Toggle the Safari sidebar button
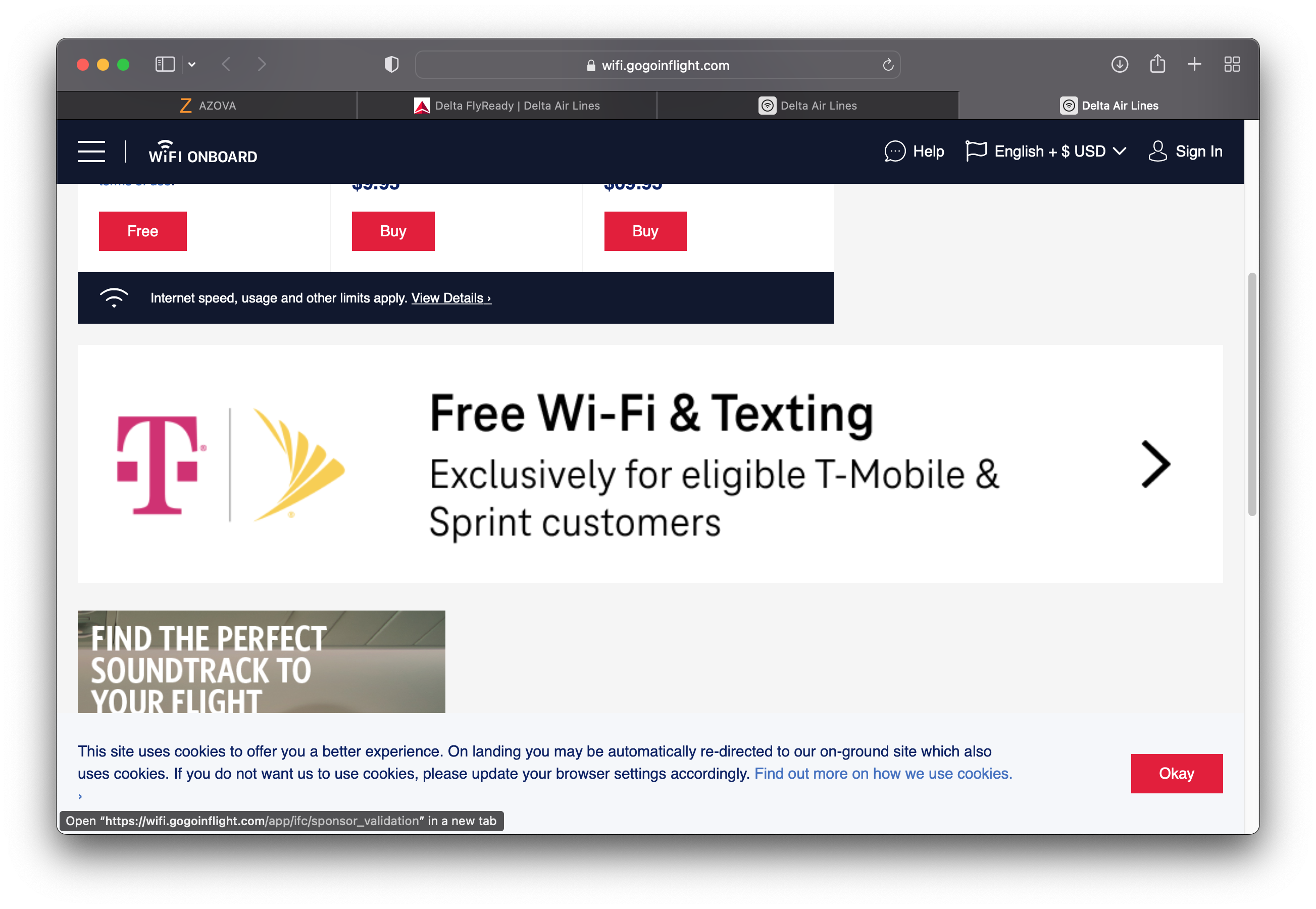Image resolution: width=1316 pixels, height=909 pixels. [165, 64]
